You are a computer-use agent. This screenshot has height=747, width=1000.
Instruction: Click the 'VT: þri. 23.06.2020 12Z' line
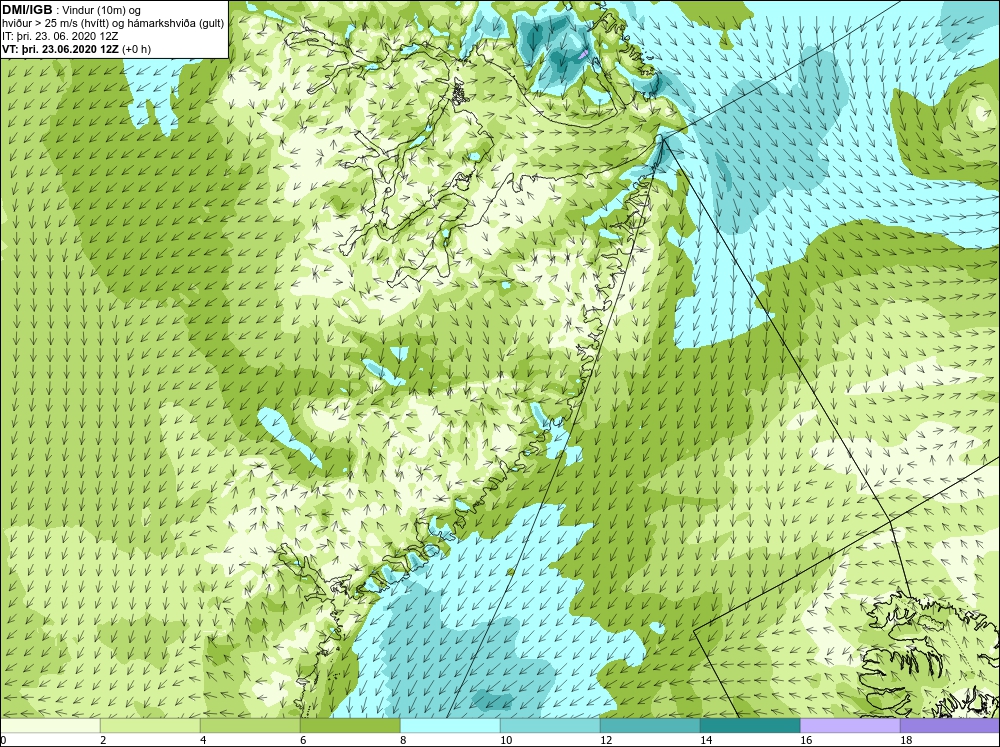(61, 49)
